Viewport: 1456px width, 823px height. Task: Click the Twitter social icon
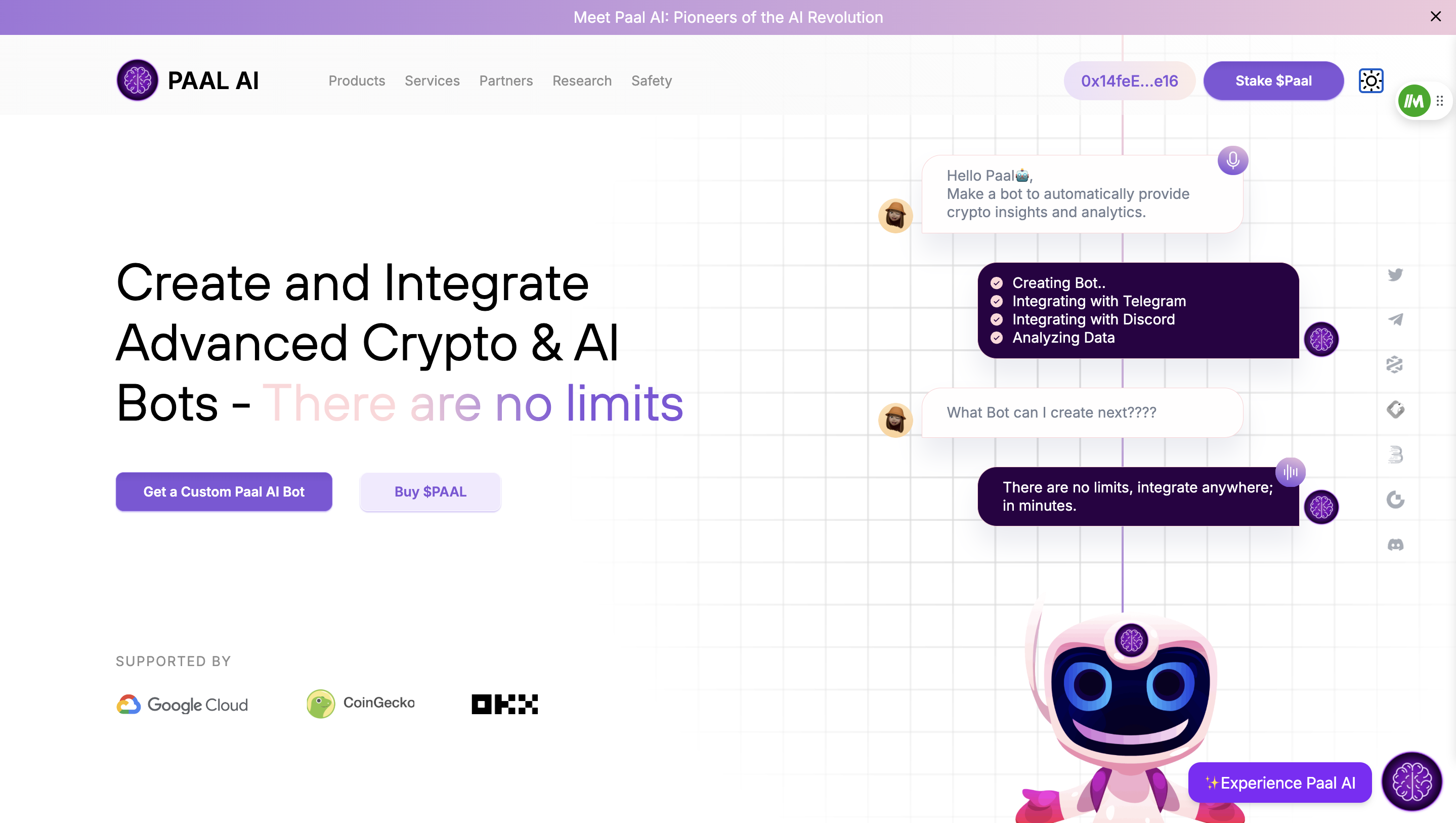click(1395, 274)
